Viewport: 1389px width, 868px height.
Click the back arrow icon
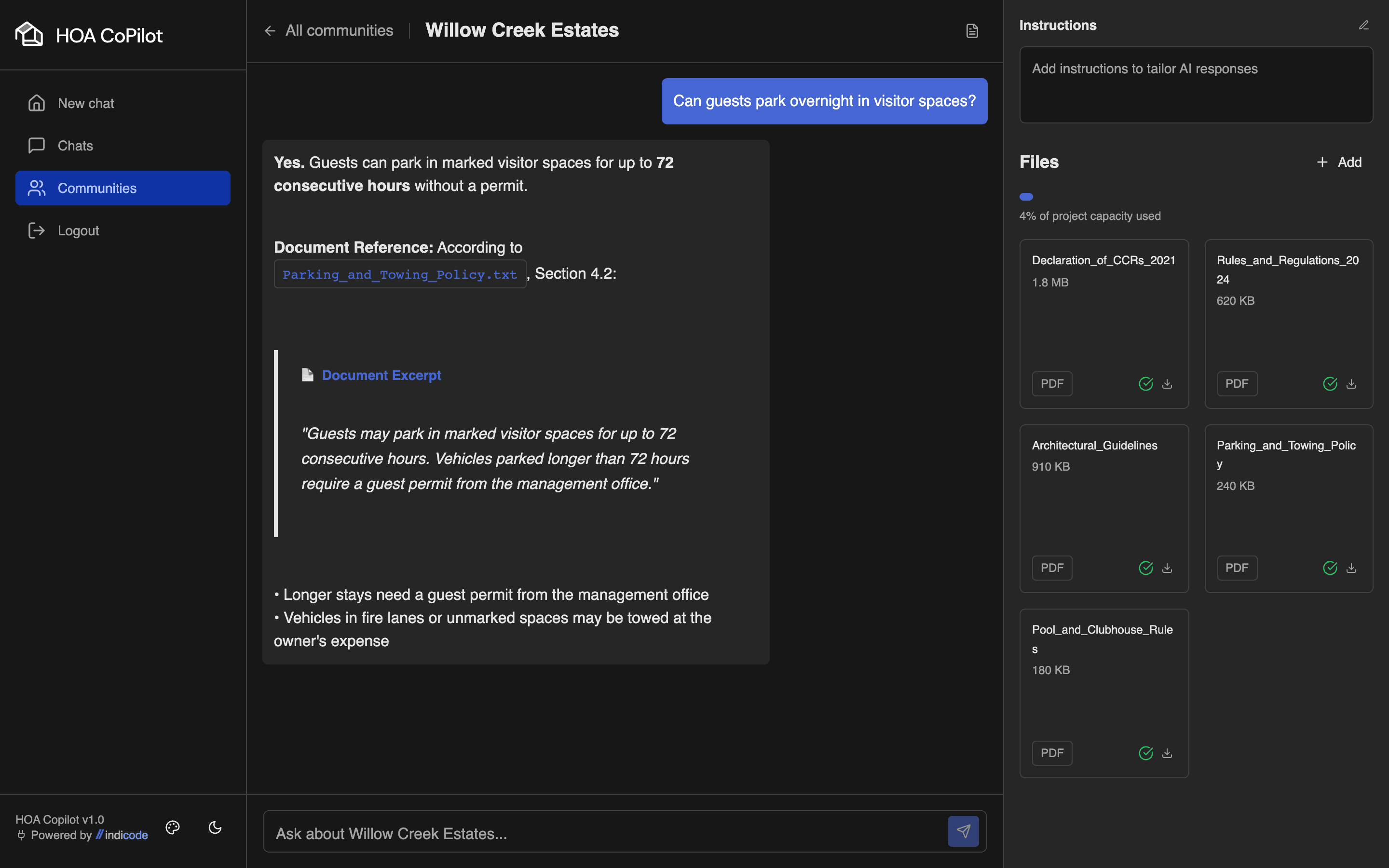coord(270,30)
